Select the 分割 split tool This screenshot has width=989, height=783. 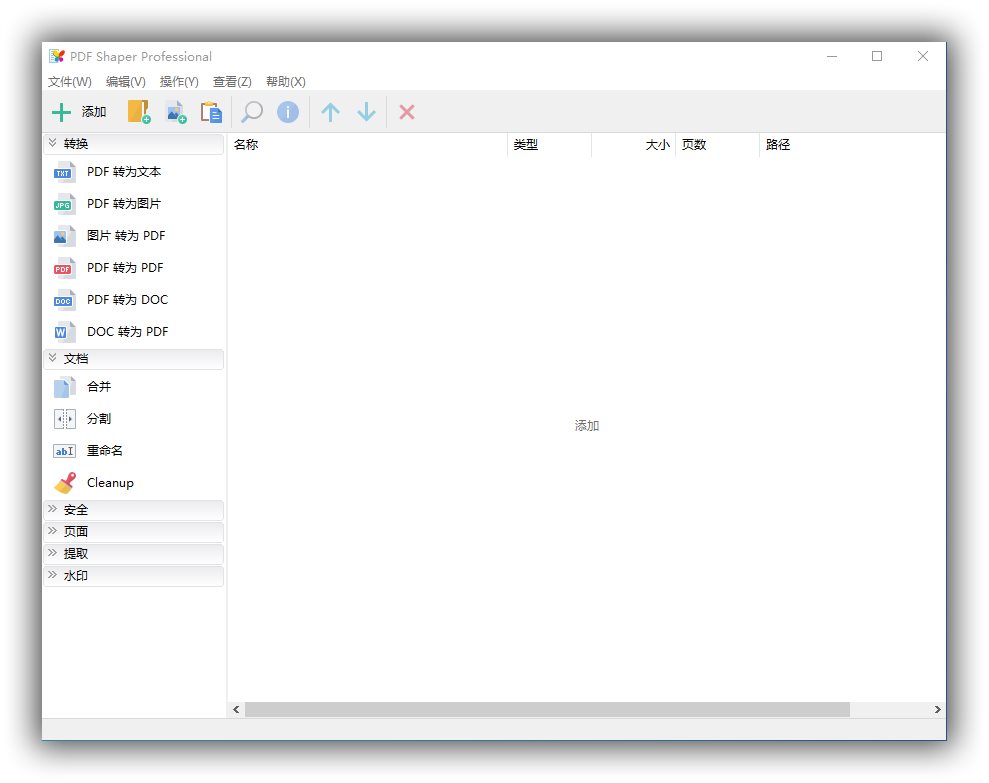(x=134, y=419)
